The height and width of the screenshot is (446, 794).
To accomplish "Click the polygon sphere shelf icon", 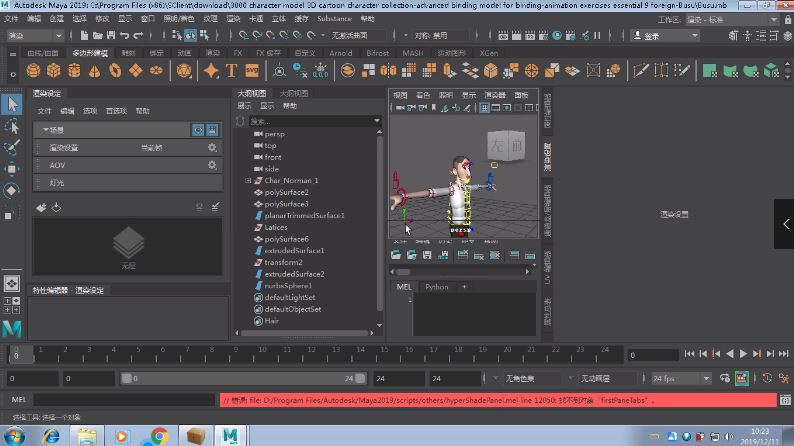I will 34,71.
